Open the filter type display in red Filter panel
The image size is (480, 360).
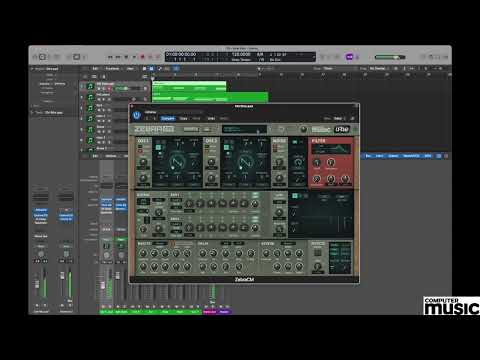point(331,149)
